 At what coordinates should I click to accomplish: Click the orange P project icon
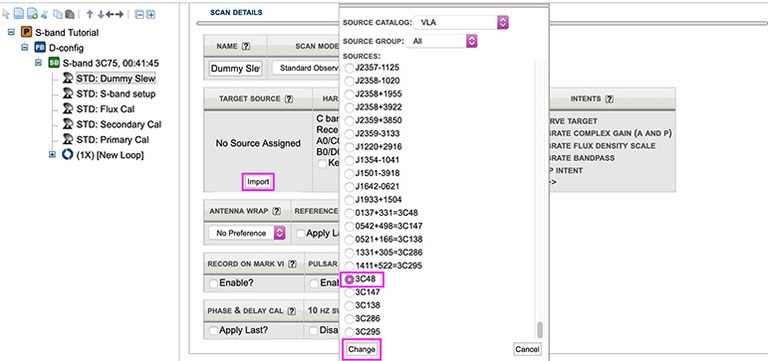(x=26, y=33)
